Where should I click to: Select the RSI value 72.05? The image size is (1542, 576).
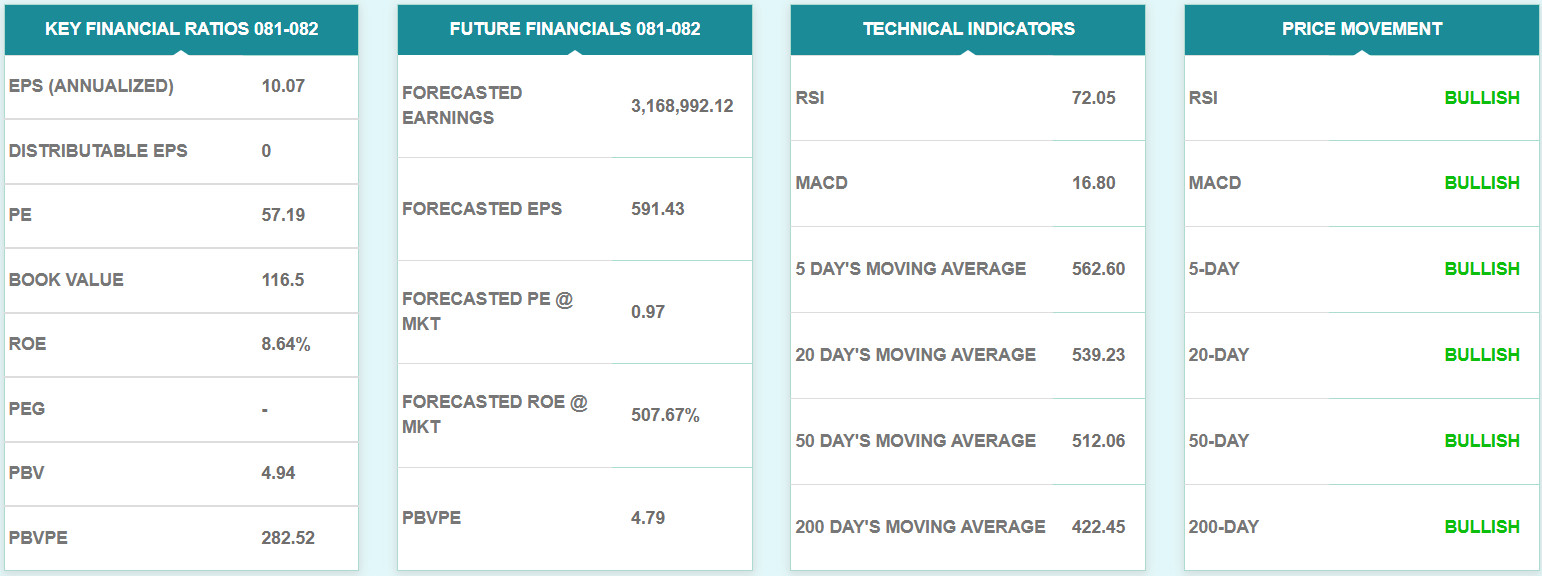tap(1093, 98)
